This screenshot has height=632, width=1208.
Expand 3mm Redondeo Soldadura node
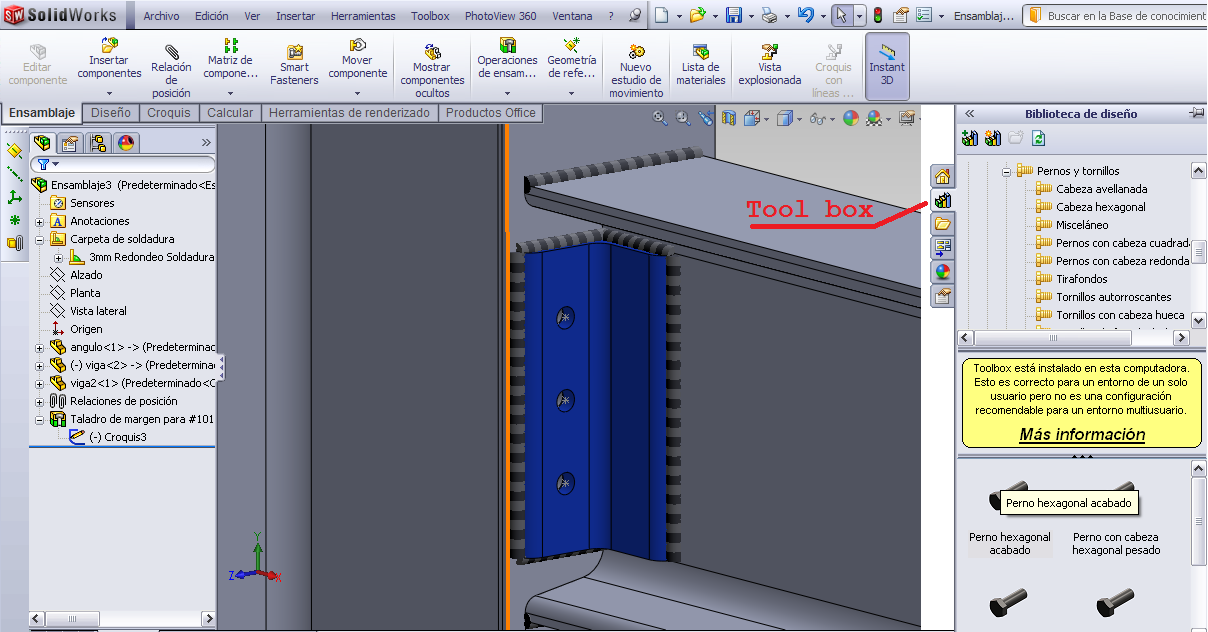pyautogui.click(x=58, y=258)
